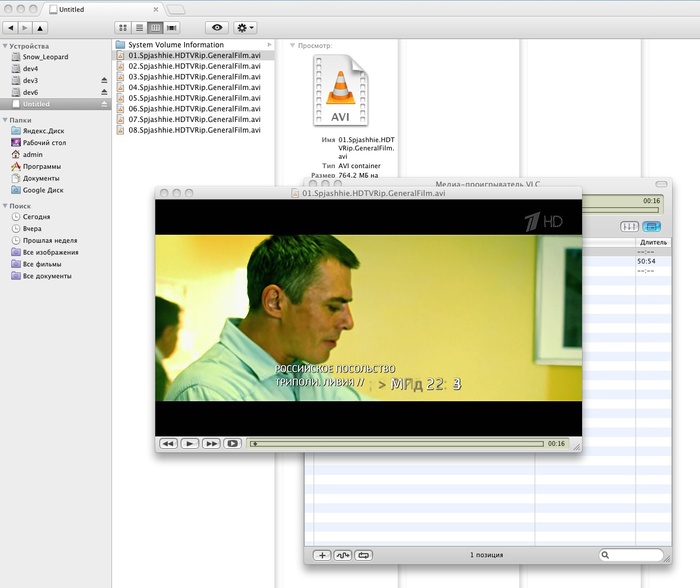
Task: Click the fast-forward button in video player
Action: click(211, 443)
